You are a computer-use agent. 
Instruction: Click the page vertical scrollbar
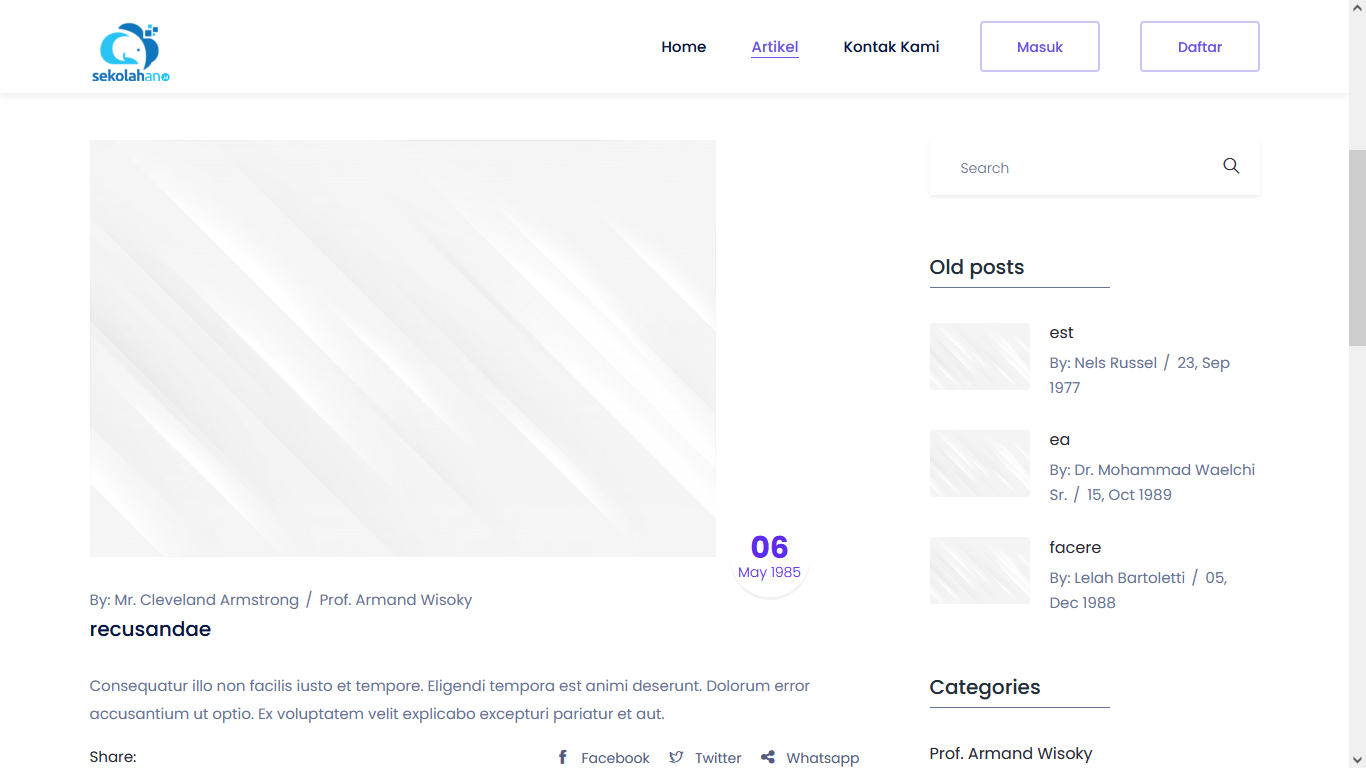[1357, 248]
